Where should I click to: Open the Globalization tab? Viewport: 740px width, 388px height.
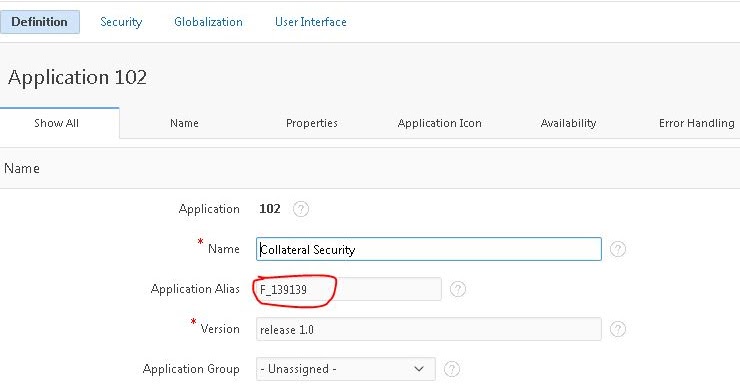[x=208, y=22]
